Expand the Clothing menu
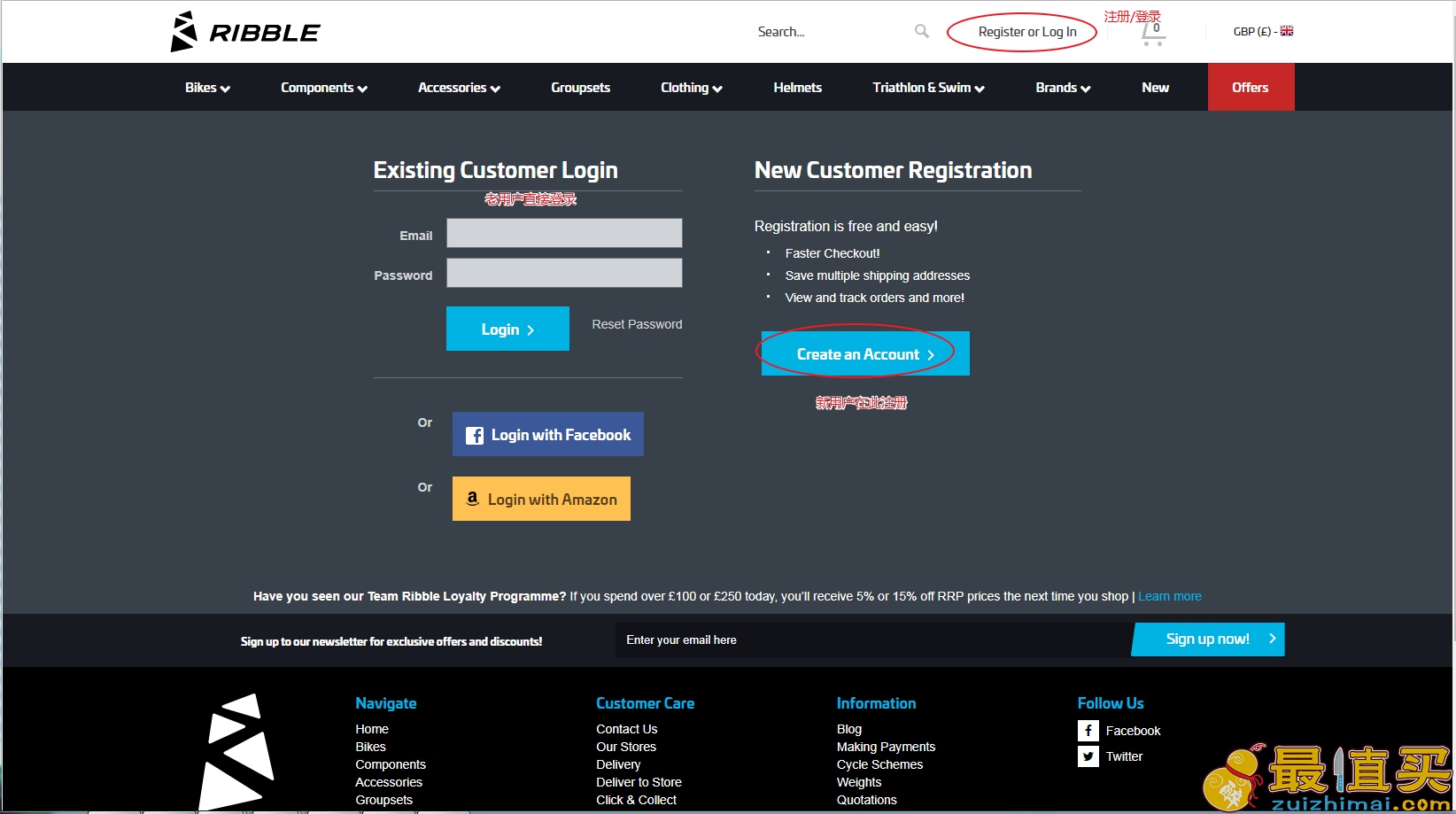1456x814 pixels. pos(692,88)
